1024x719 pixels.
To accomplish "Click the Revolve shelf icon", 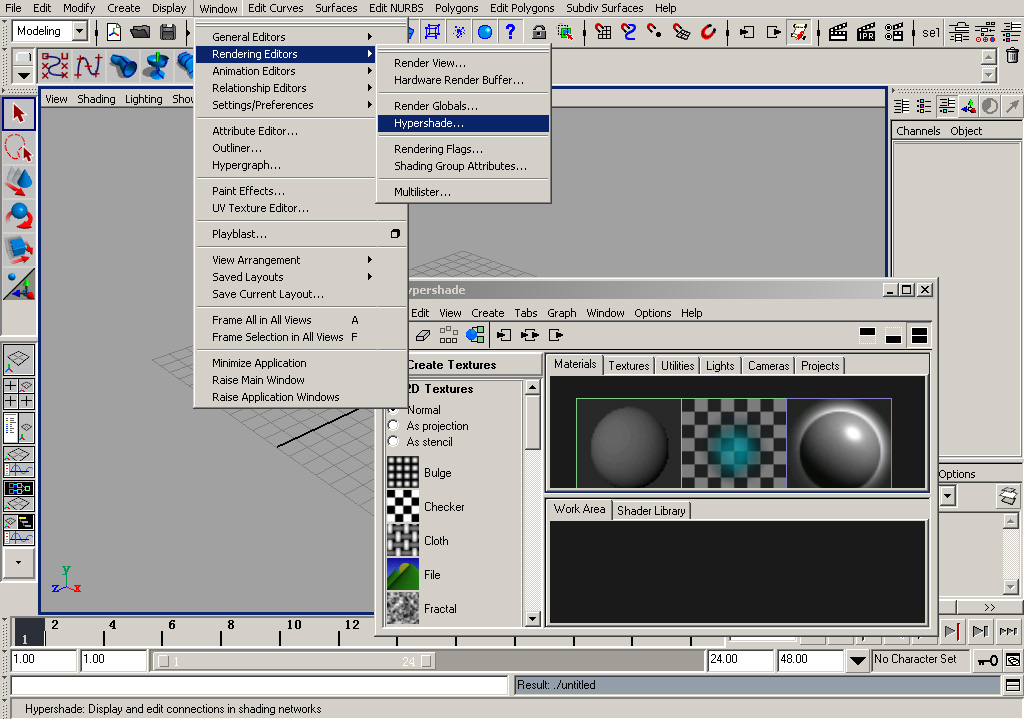I will point(157,66).
